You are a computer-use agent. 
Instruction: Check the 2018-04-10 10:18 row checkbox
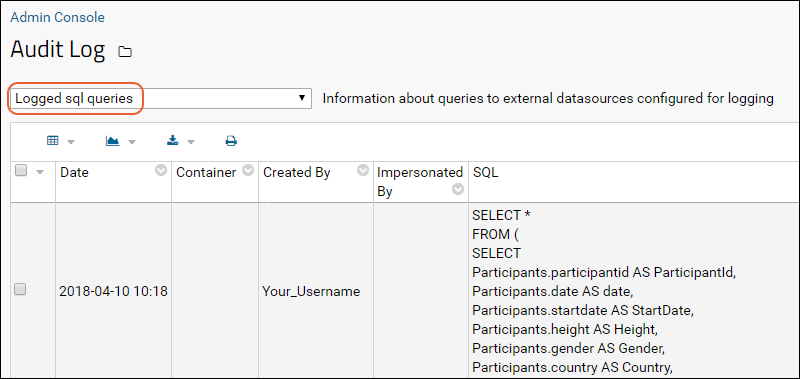pos(20,289)
